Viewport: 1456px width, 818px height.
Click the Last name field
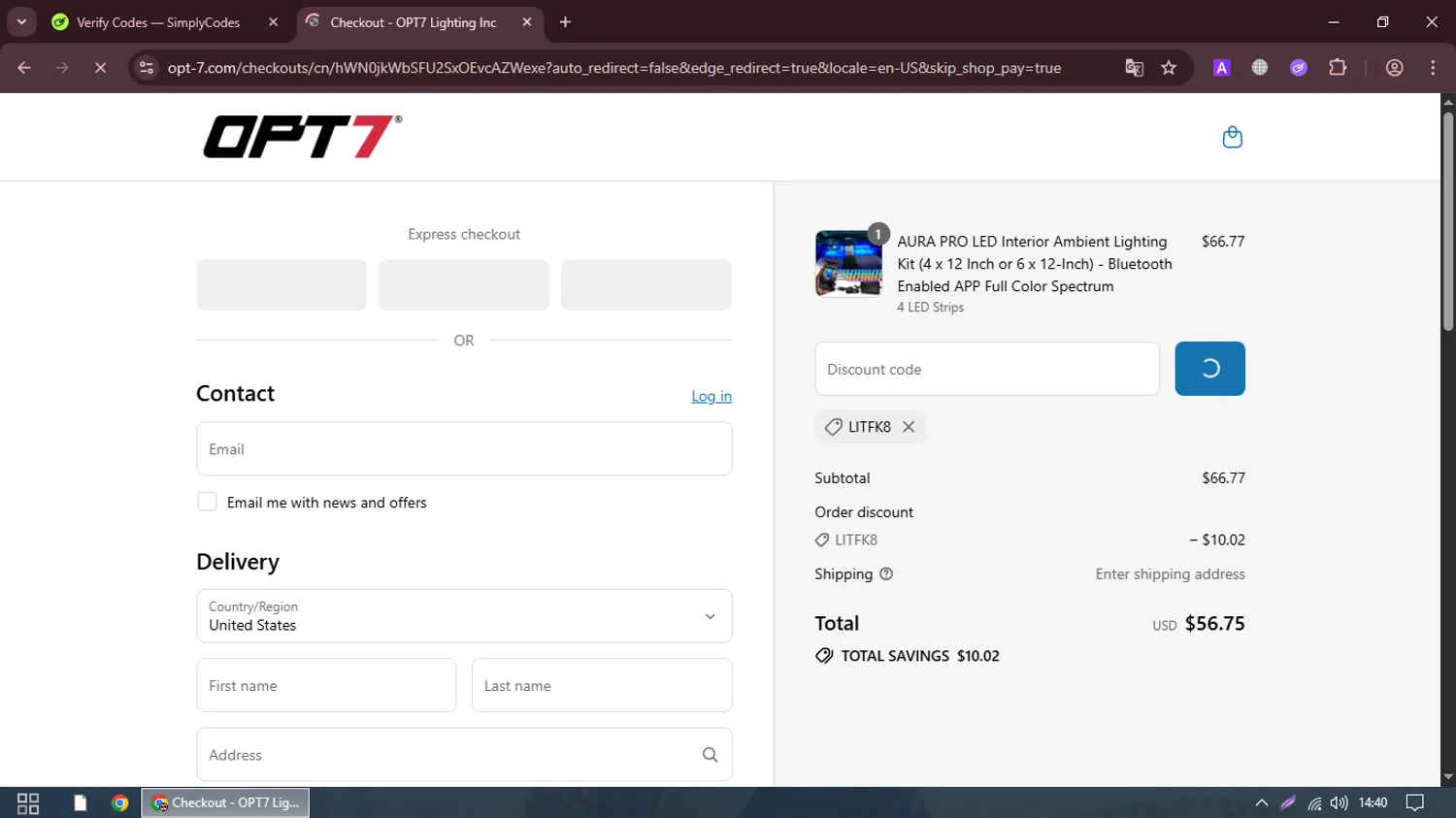click(602, 685)
